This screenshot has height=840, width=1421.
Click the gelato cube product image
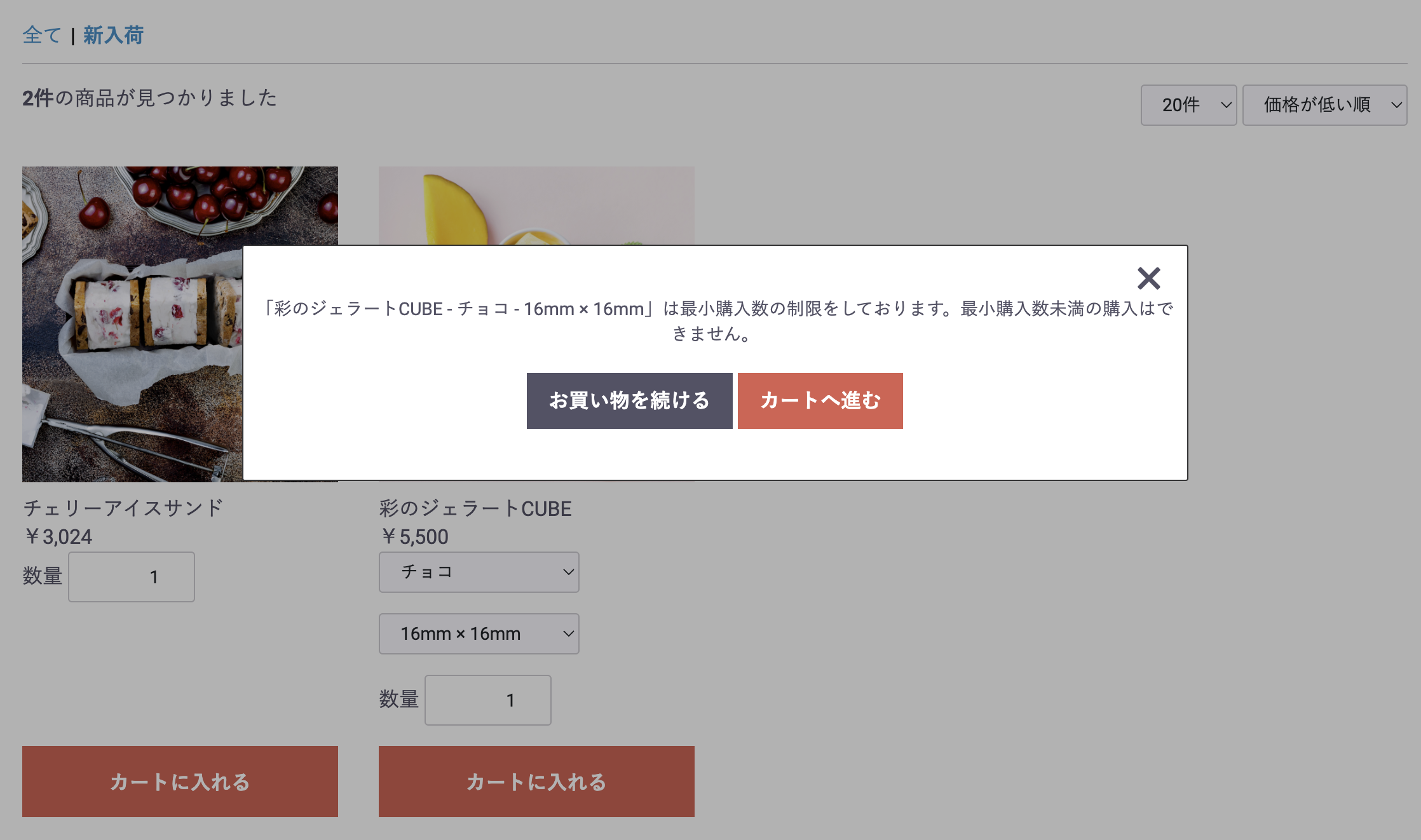coord(536,205)
